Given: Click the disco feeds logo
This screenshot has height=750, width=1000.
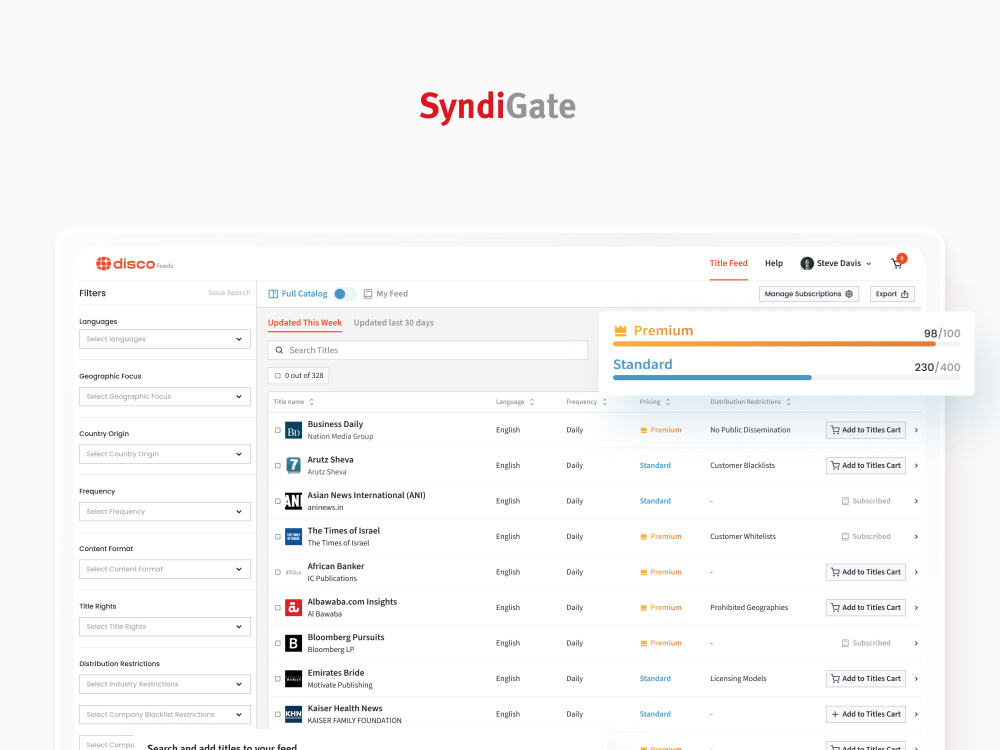Looking at the screenshot, I should (x=135, y=263).
